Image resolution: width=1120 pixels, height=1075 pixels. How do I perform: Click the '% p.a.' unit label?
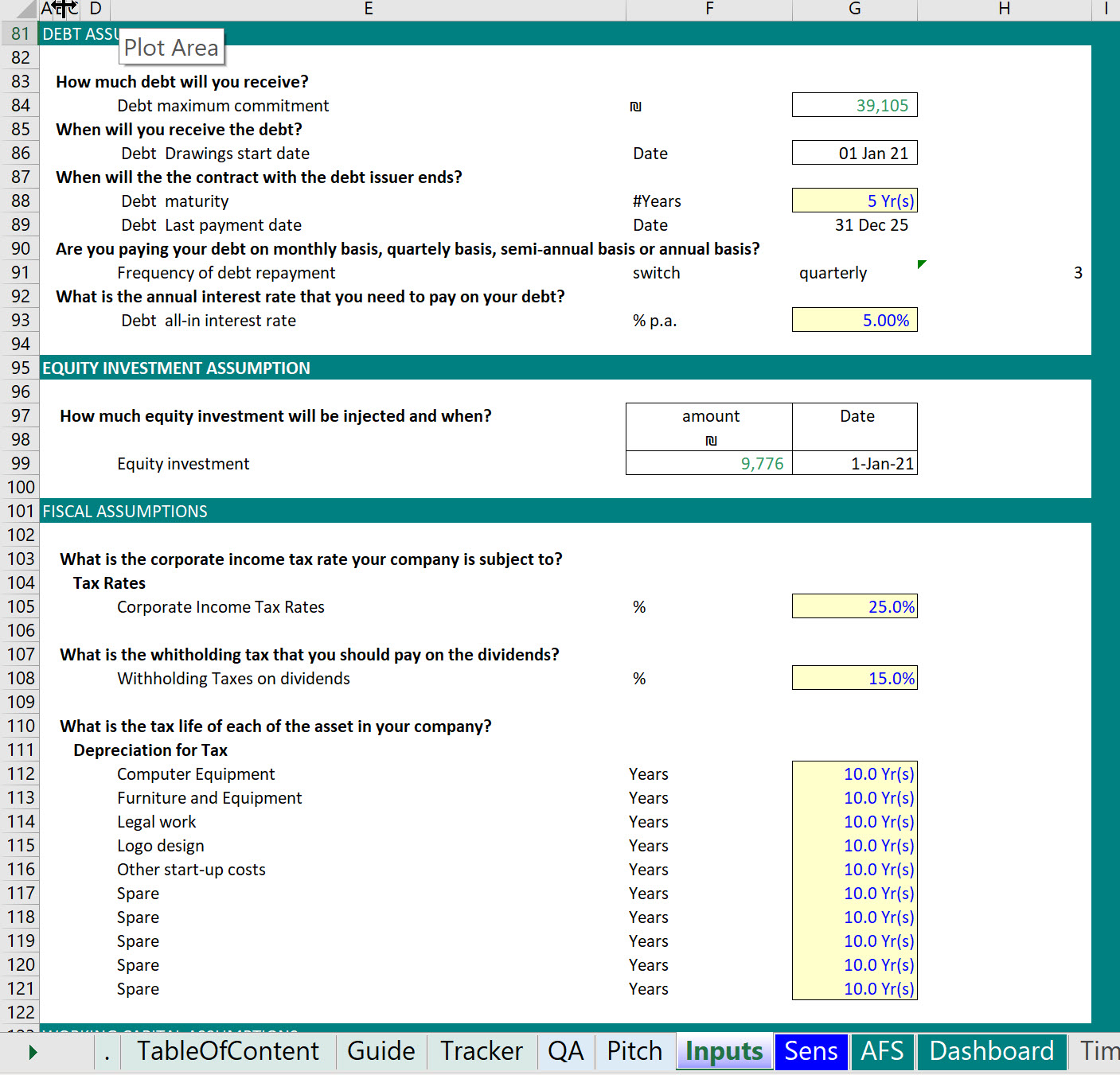(x=654, y=321)
